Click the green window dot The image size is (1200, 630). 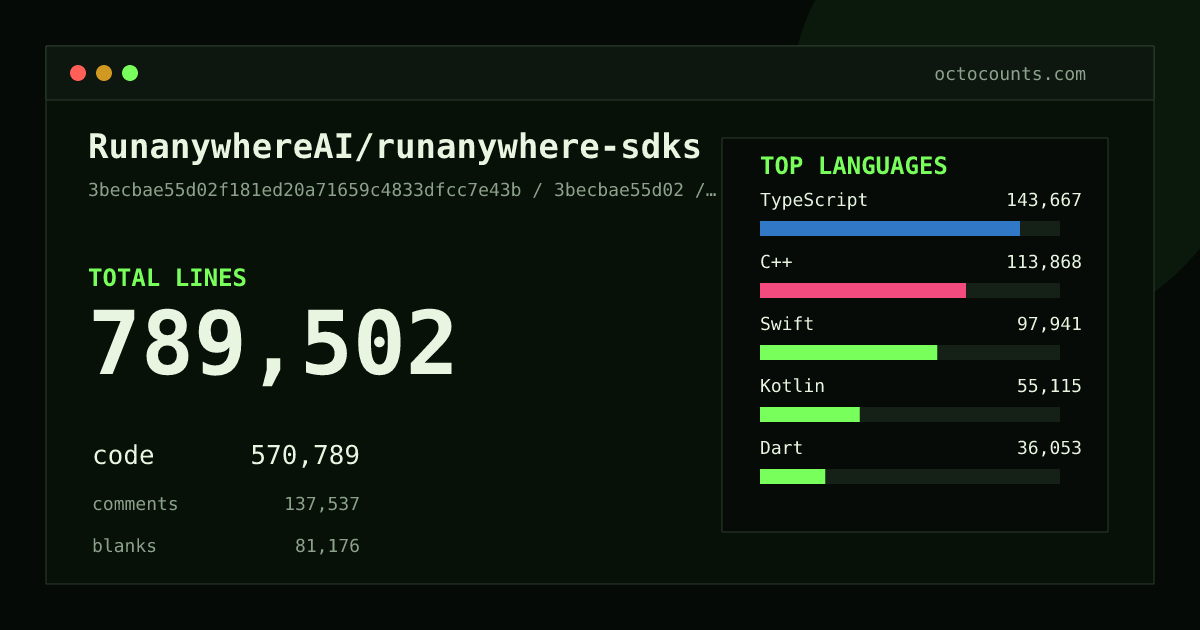130,73
